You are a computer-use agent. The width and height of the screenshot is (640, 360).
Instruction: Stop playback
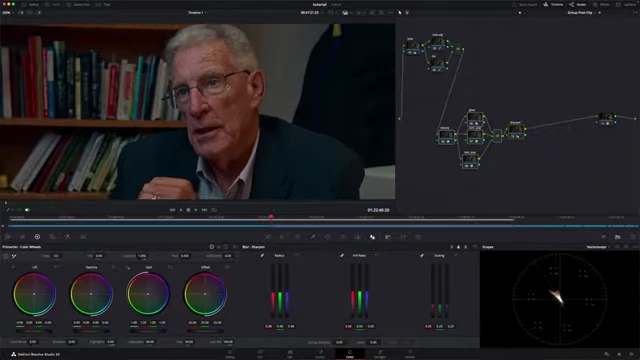click(188, 210)
